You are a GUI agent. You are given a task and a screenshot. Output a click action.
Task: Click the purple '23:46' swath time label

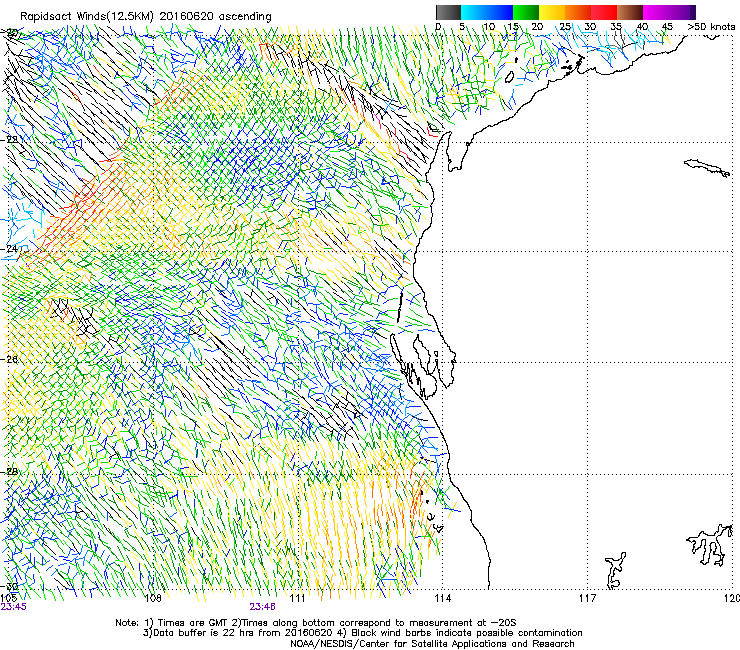pyautogui.click(x=262, y=607)
